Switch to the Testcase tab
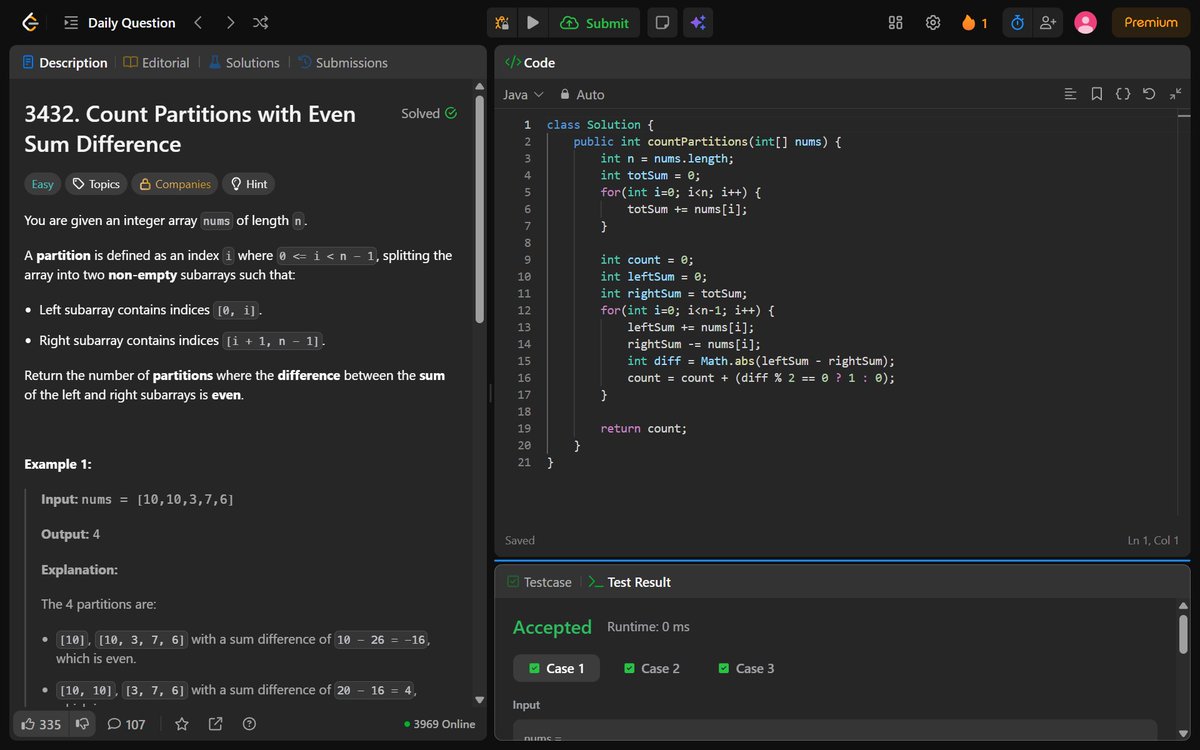 coord(539,582)
